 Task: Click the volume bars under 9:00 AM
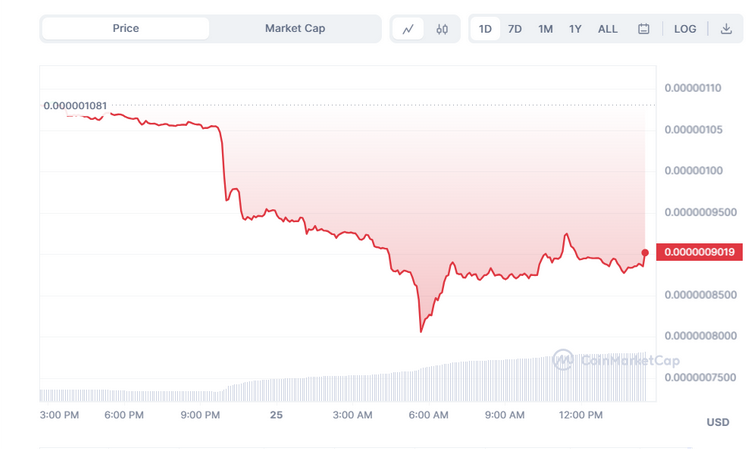point(504,380)
